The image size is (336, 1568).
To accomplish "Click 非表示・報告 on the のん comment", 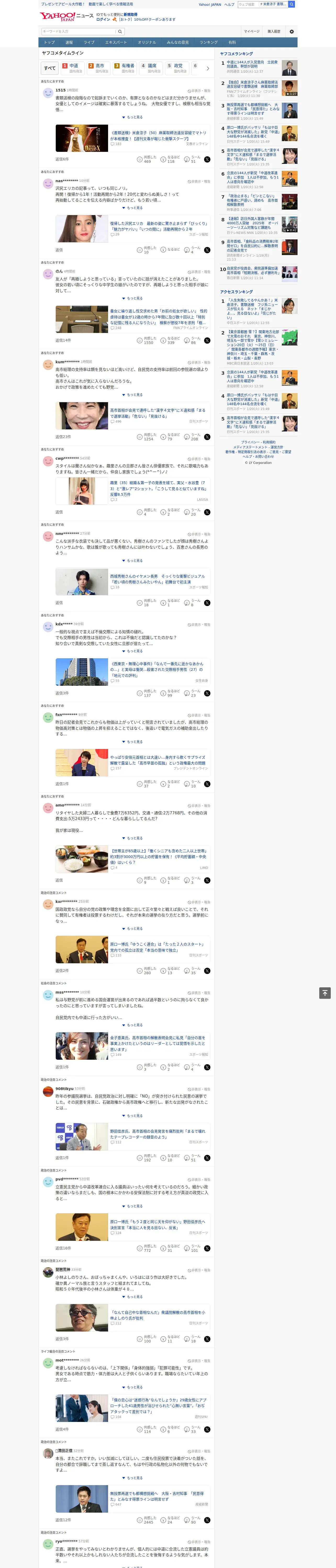I will coord(199,272).
